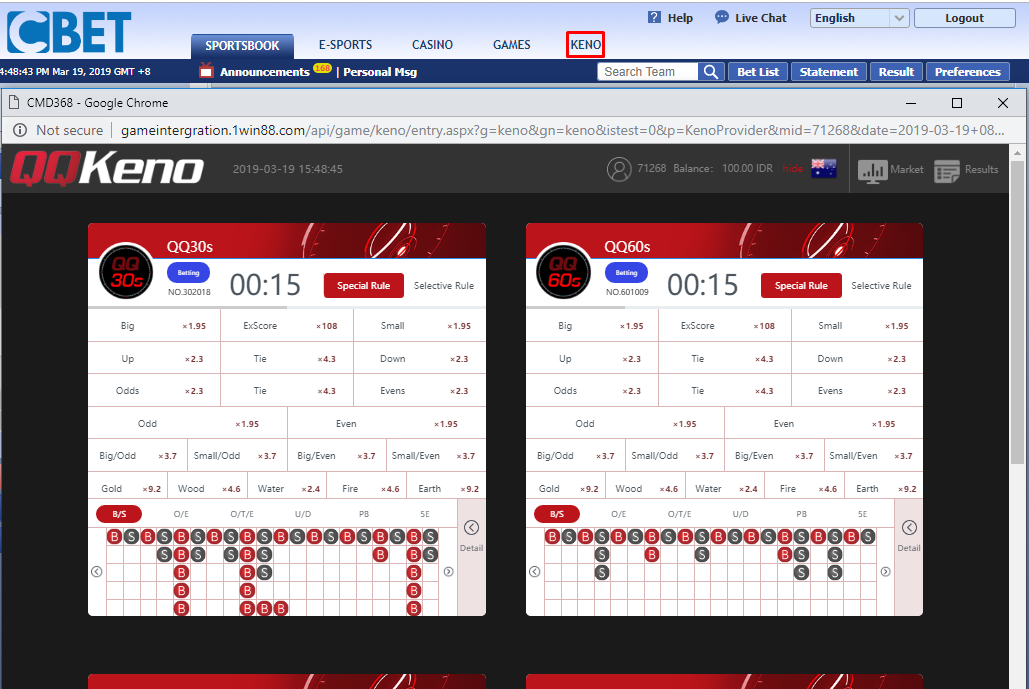Bet on Down x2.3 in QQ60s
1029x689 pixels.
click(x=857, y=358)
